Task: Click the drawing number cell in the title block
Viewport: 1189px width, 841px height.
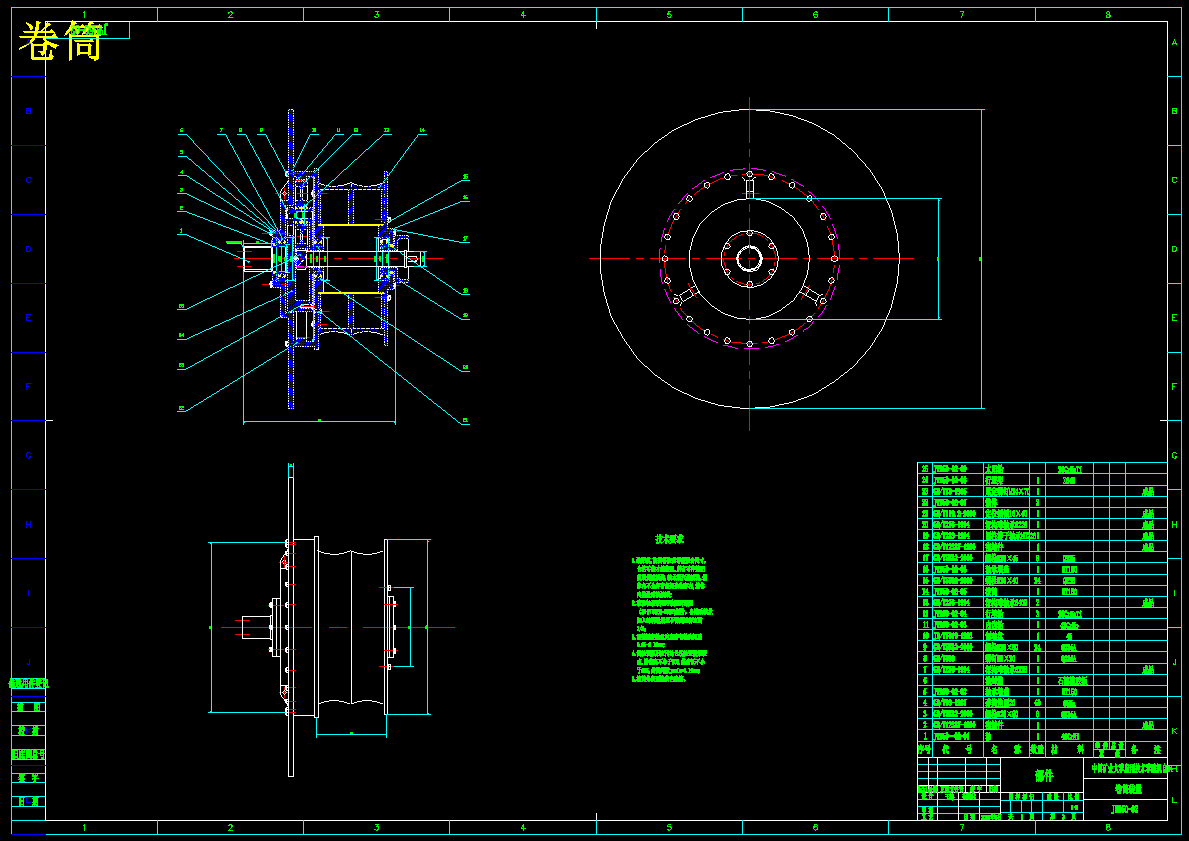Action: click(1125, 809)
